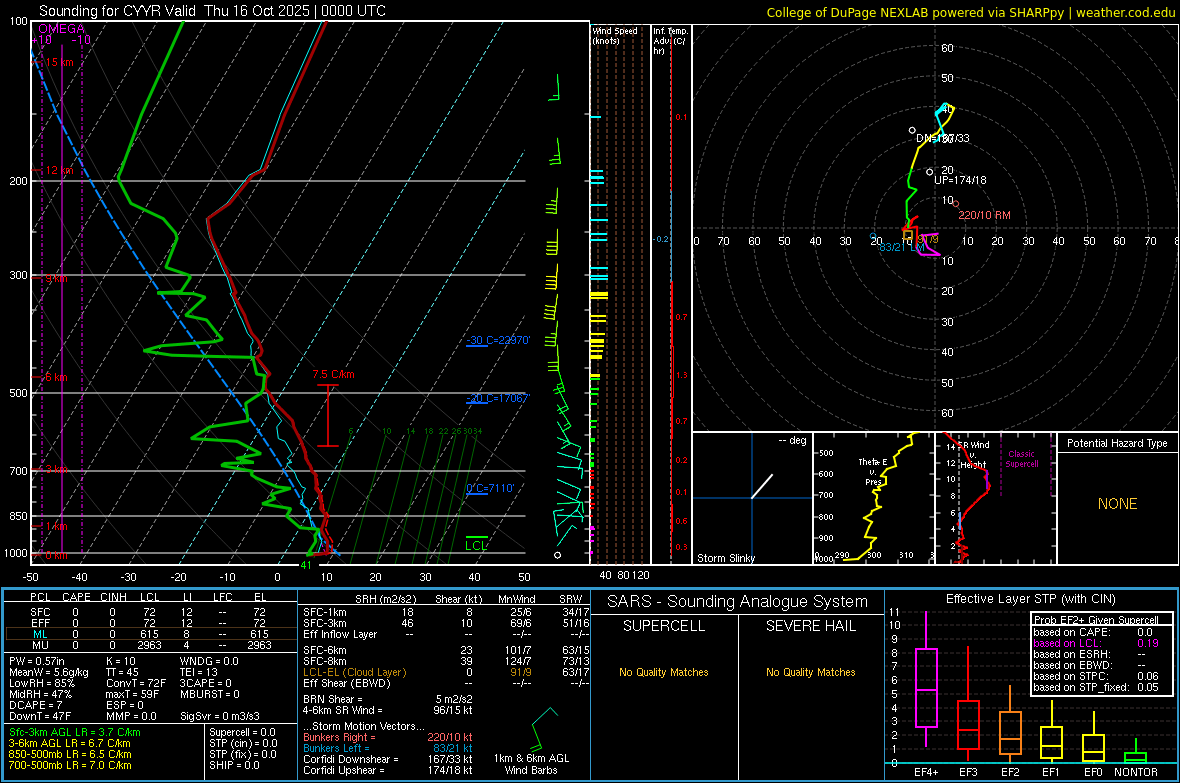Click the Corfidi Upshear value
Viewport: 1180px width, 783px height.
[388, 770]
